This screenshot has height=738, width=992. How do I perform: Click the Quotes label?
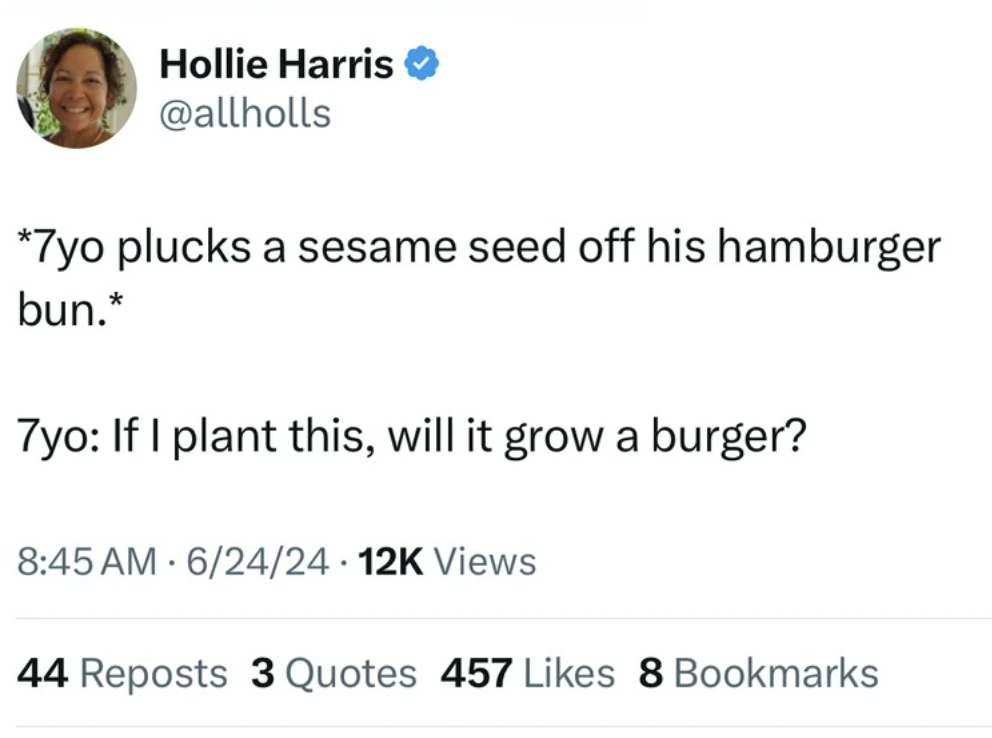(349, 672)
